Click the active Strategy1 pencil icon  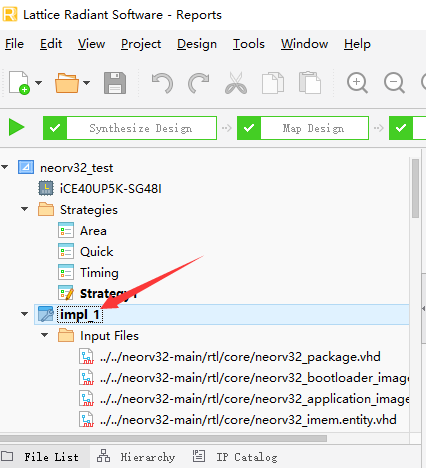point(66,293)
